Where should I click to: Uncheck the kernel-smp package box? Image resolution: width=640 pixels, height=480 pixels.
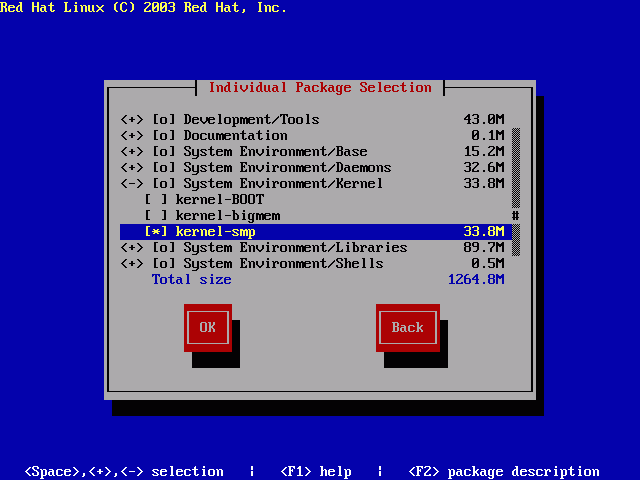click(156, 231)
